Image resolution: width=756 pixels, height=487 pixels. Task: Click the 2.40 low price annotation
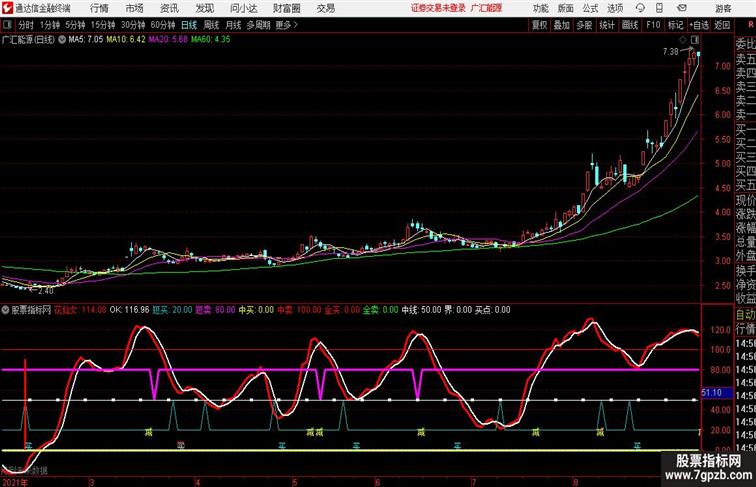pyautogui.click(x=46, y=291)
